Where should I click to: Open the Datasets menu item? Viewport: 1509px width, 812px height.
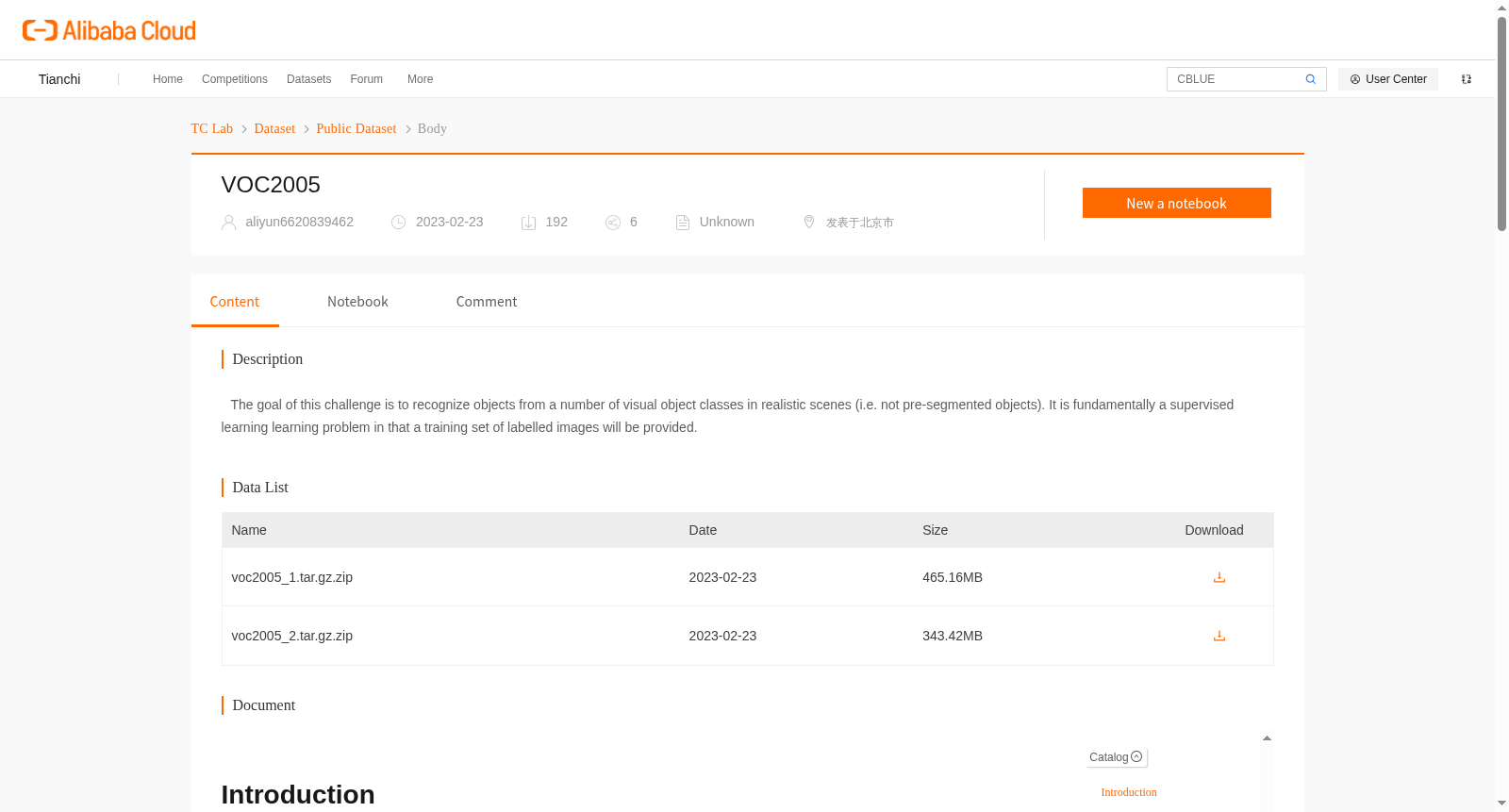click(x=309, y=79)
